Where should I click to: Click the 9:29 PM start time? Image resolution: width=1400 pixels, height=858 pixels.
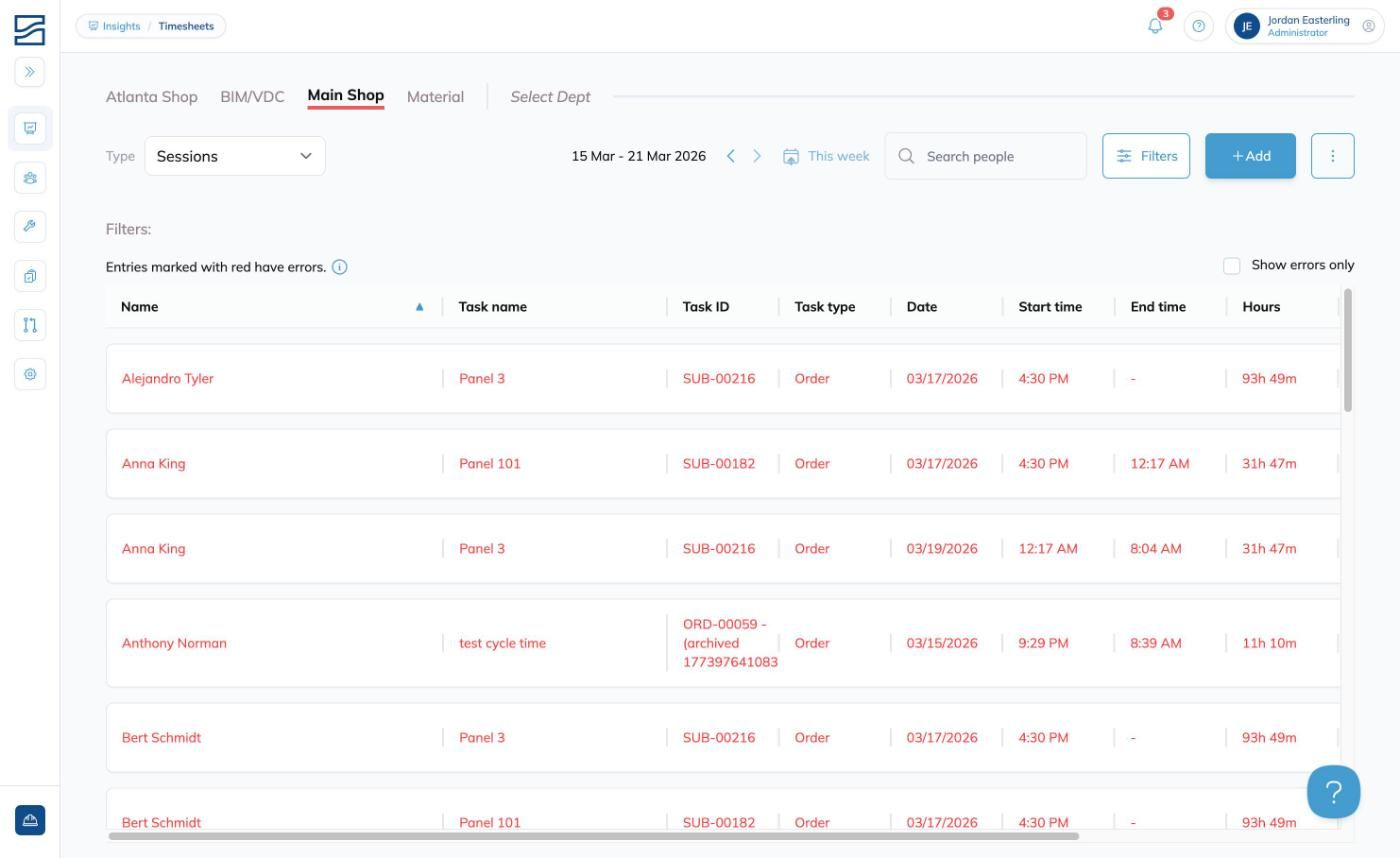click(x=1044, y=643)
